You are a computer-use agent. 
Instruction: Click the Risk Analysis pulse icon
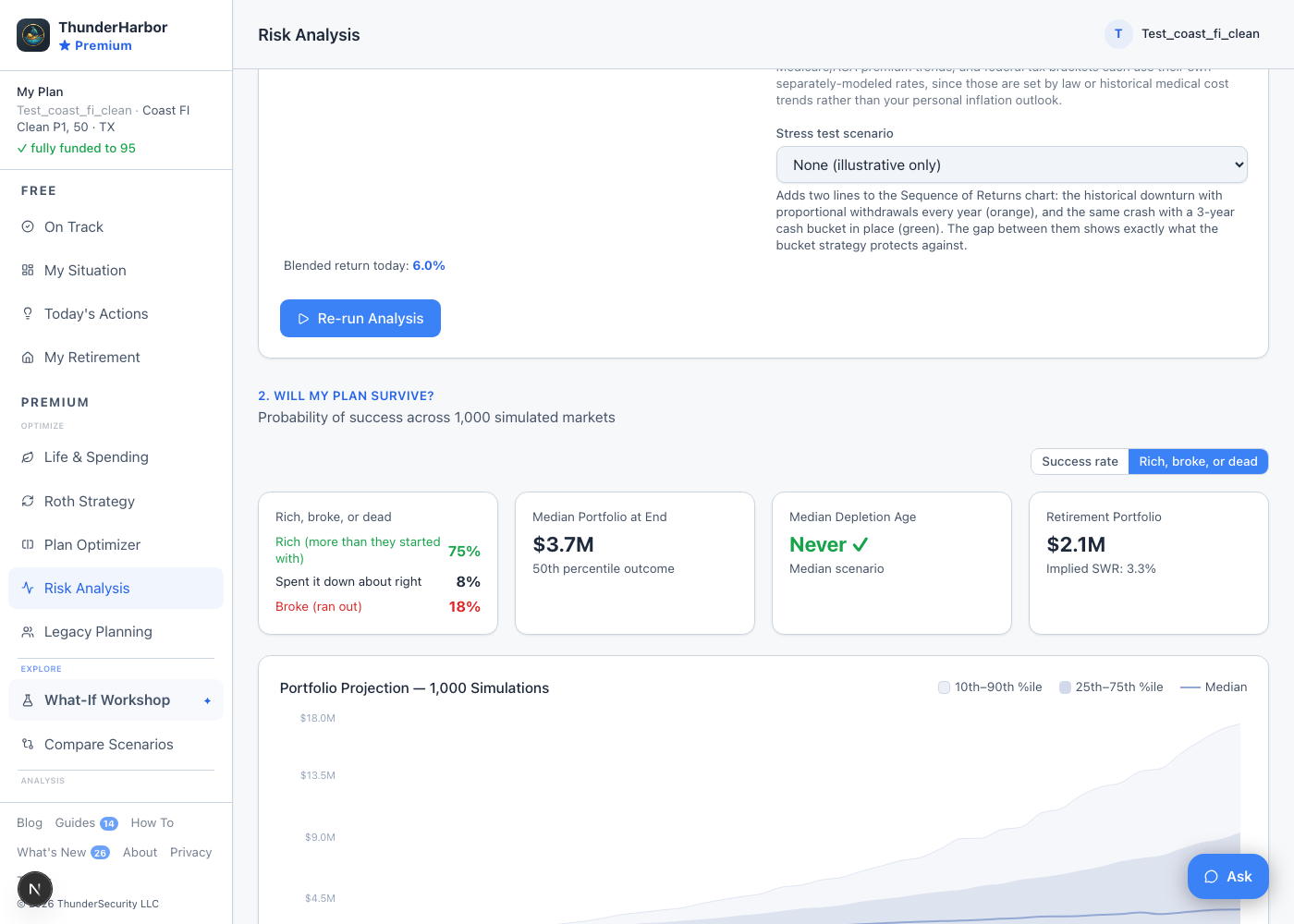(28, 588)
